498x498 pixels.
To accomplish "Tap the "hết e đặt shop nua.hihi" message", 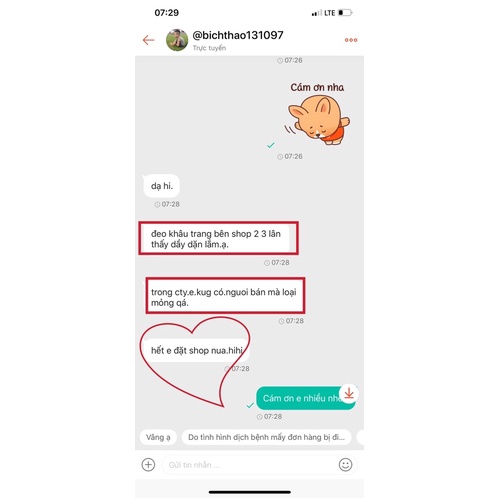I will [196, 350].
